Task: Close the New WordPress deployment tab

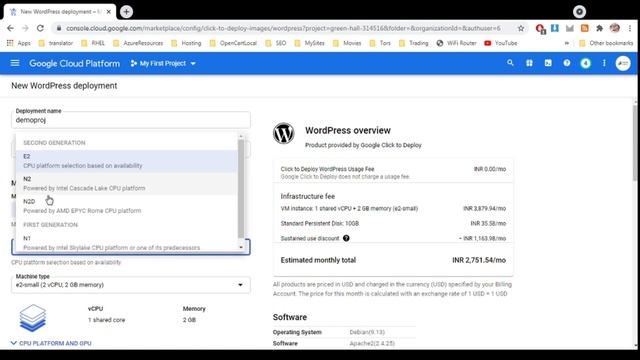Action: (109, 12)
